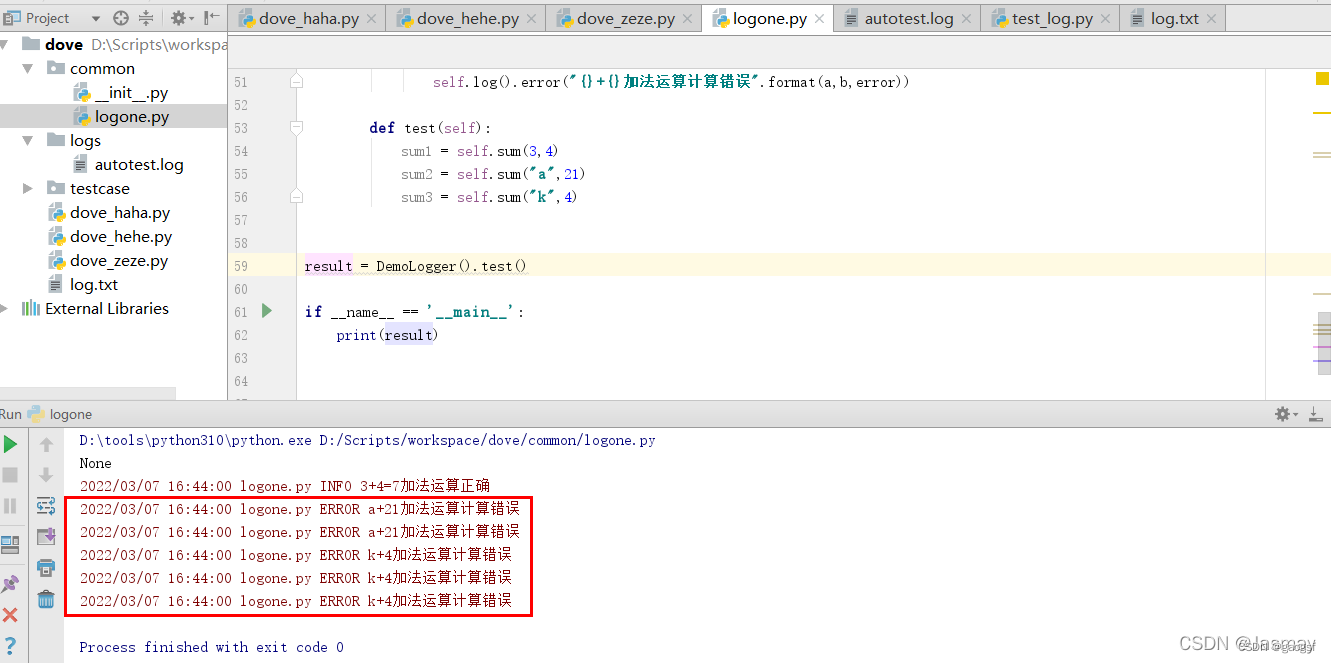
Task: Close the dove_hehe.py tab
Action: [531, 19]
